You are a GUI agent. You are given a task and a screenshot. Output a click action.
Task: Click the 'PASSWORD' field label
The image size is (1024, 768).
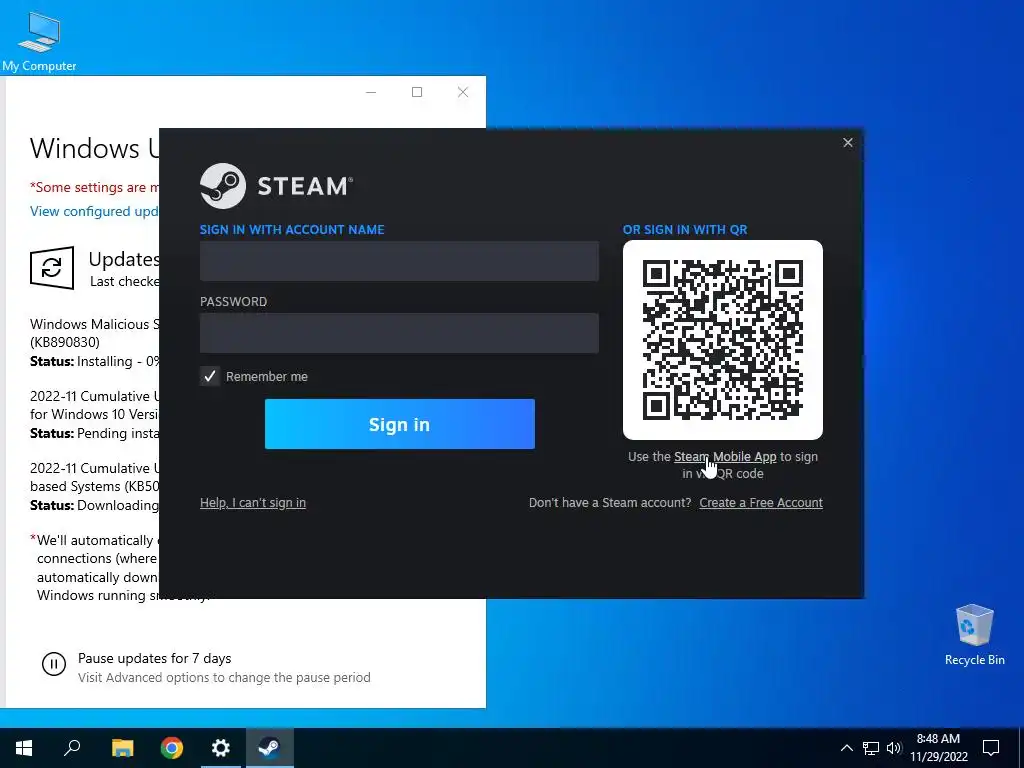tap(233, 302)
